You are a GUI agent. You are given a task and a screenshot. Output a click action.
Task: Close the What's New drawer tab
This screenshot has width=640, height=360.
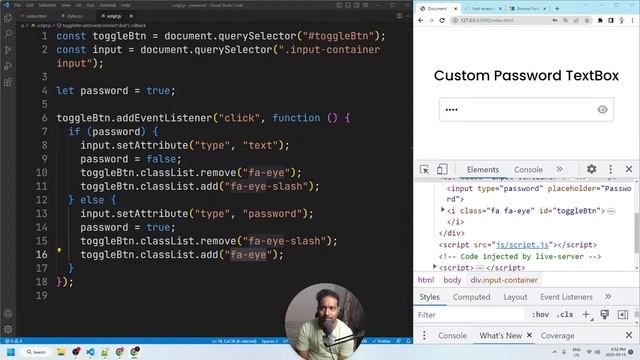[529, 335]
